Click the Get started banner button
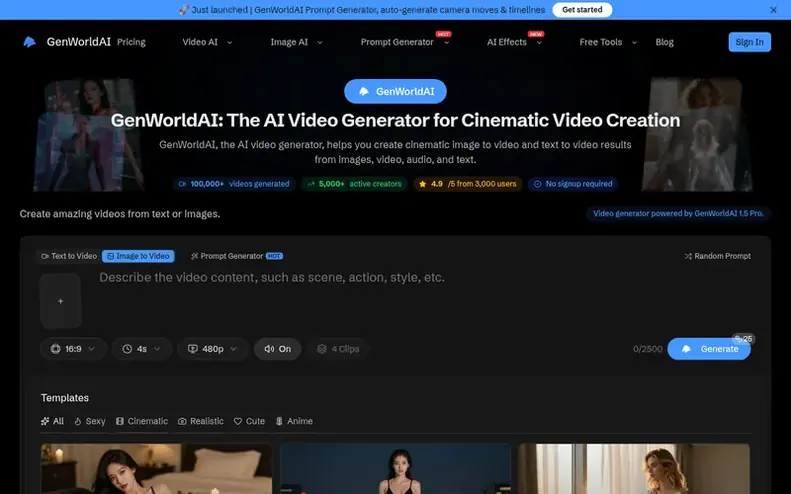Image resolution: width=791 pixels, height=494 pixels. point(582,10)
